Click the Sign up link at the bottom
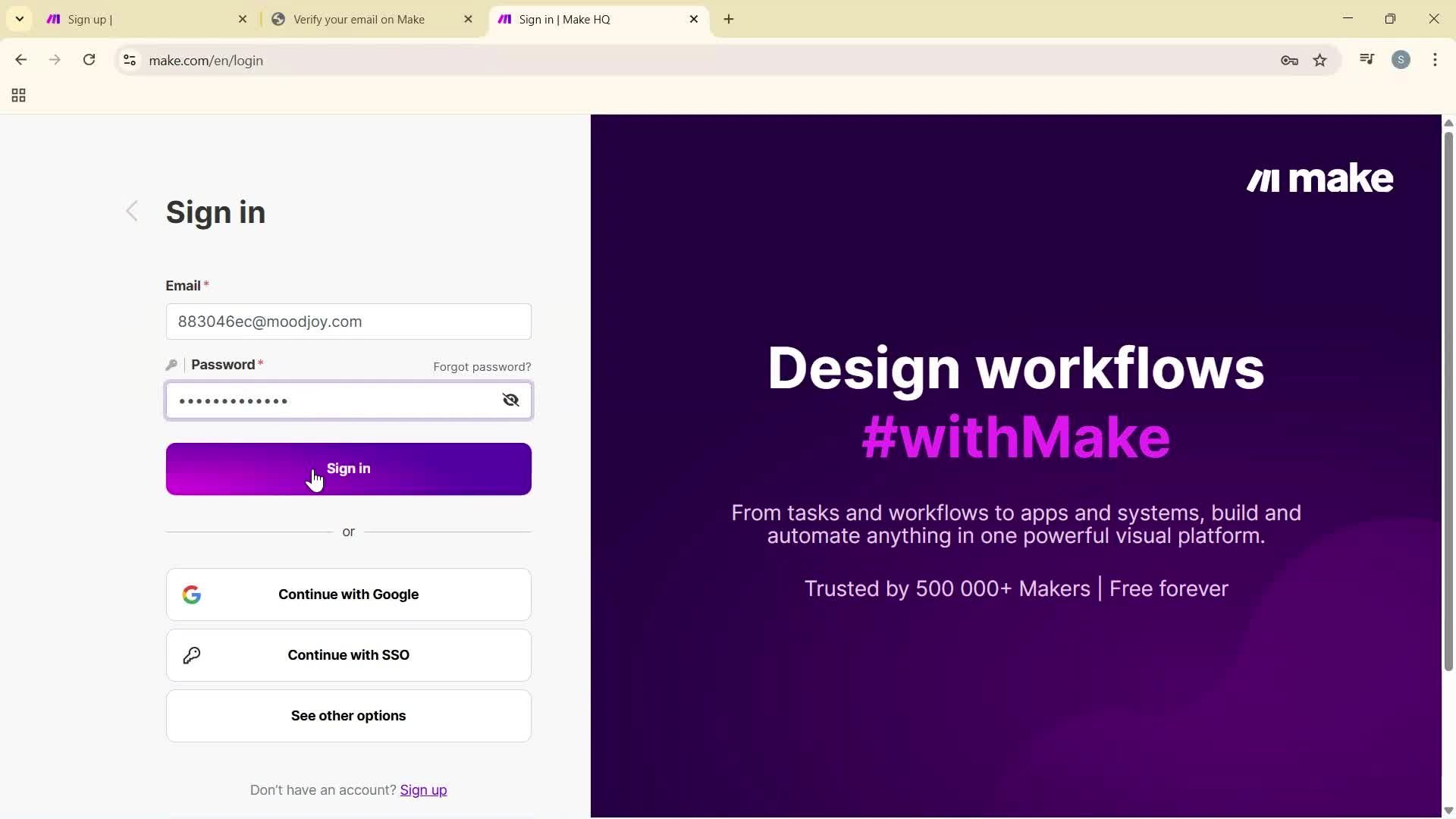 tap(423, 789)
